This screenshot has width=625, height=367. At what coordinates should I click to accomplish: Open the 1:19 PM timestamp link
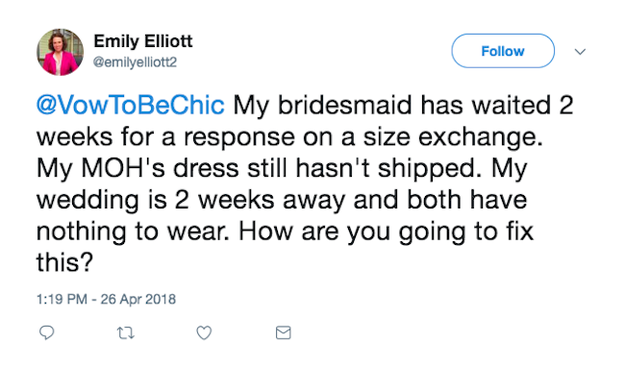[x=62, y=299]
